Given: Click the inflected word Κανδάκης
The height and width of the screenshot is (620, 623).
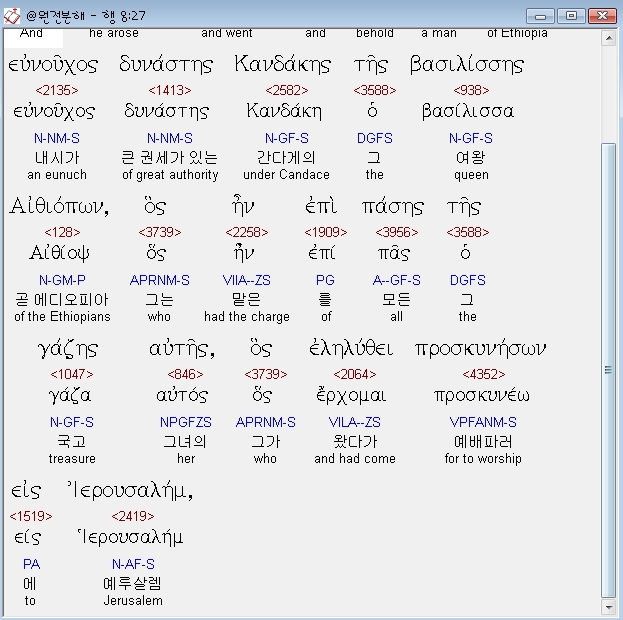Looking at the screenshot, I should (x=282, y=64).
